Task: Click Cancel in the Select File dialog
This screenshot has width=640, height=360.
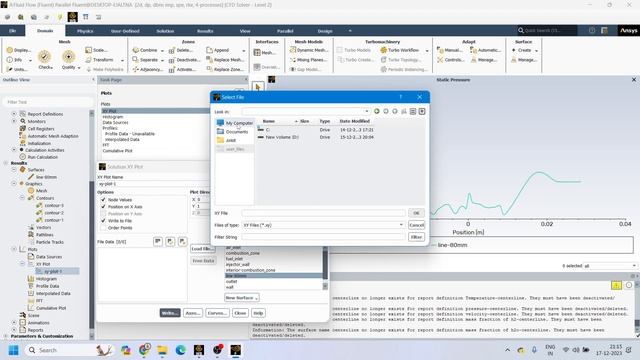Action: tap(416, 225)
